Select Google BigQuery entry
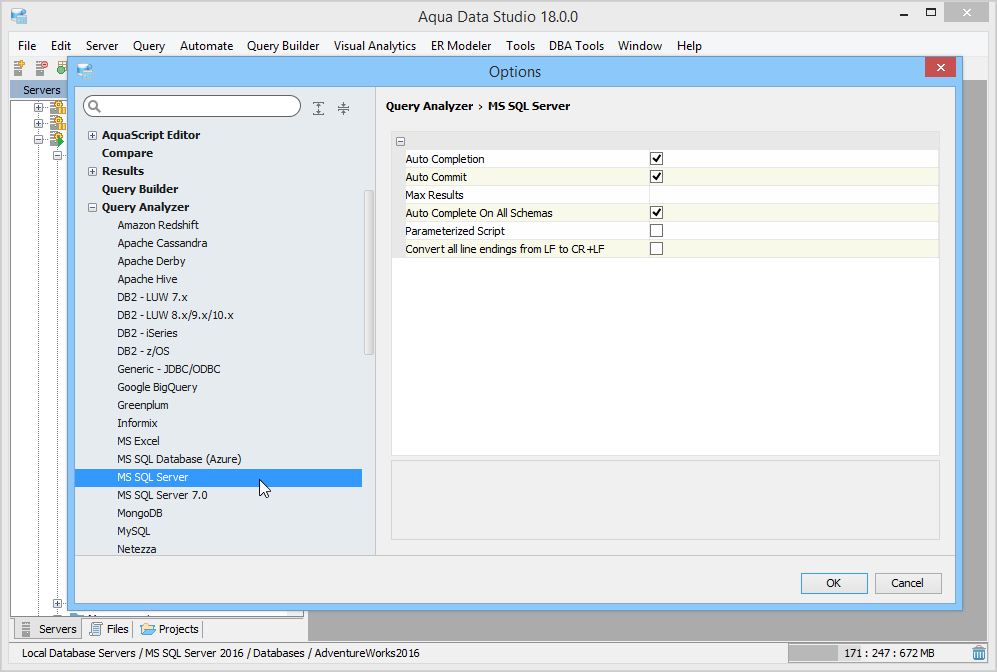997x672 pixels. 157,387
